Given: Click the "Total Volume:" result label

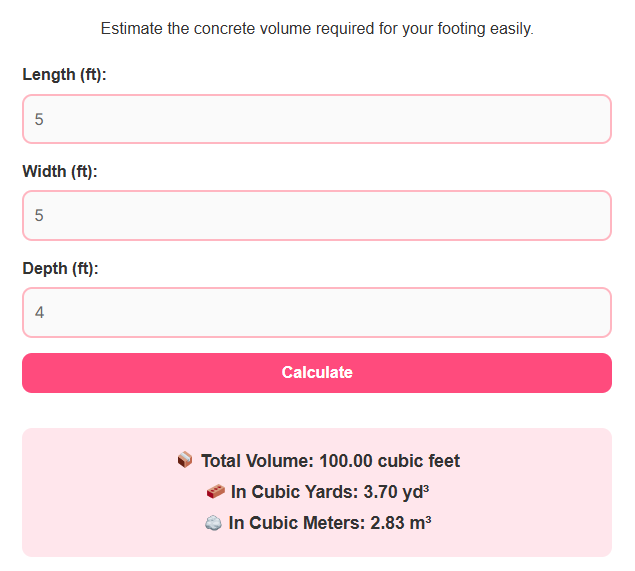Looking at the screenshot, I should coord(257,461).
